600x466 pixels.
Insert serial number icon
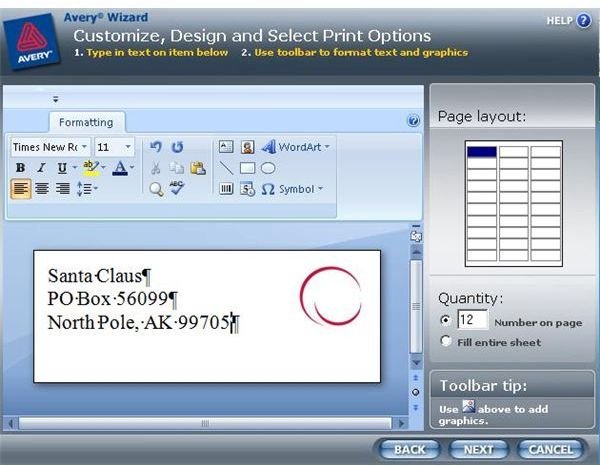[x=248, y=189]
